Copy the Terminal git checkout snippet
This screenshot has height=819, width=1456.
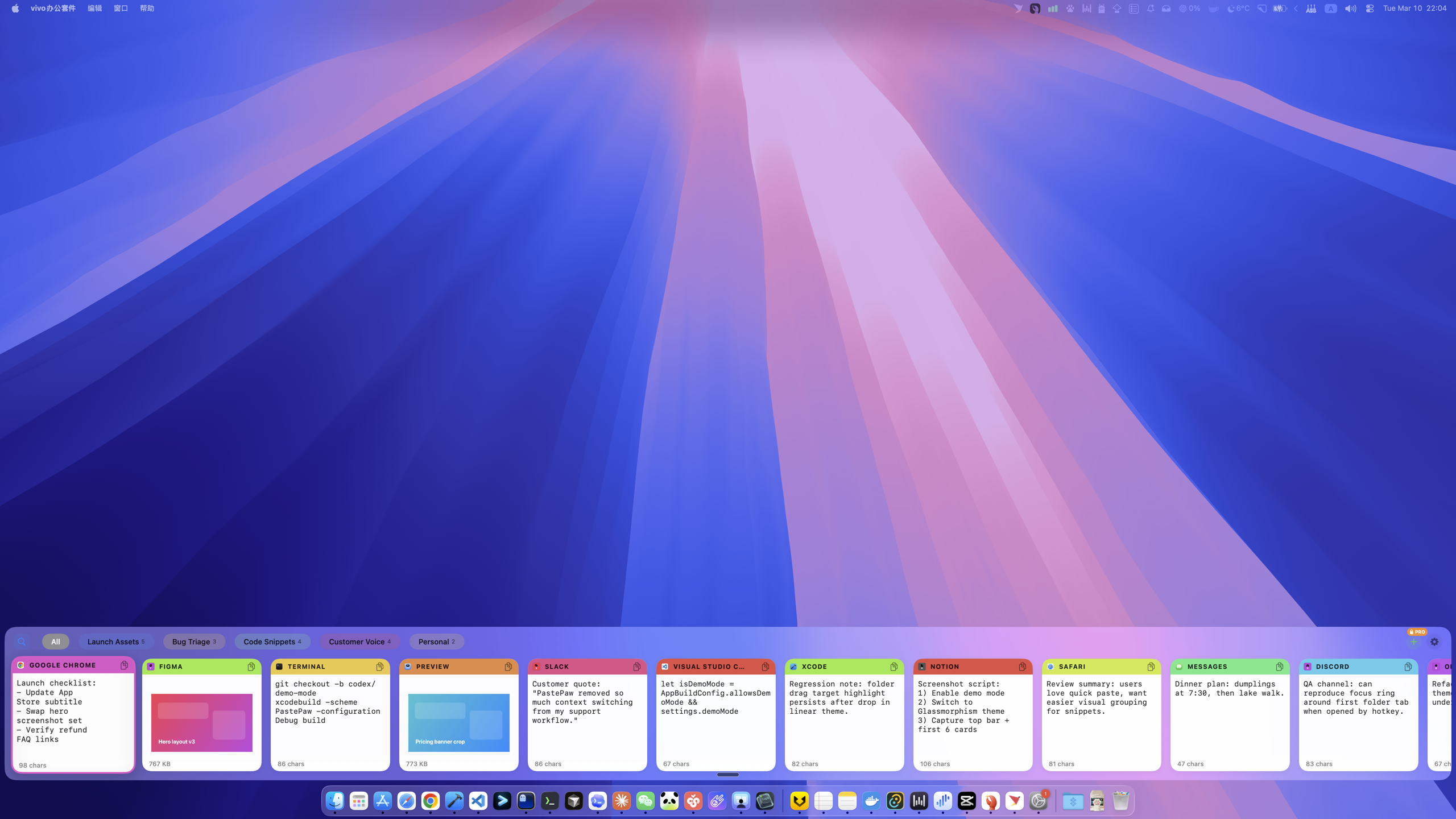pyautogui.click(x=381, y=667)
